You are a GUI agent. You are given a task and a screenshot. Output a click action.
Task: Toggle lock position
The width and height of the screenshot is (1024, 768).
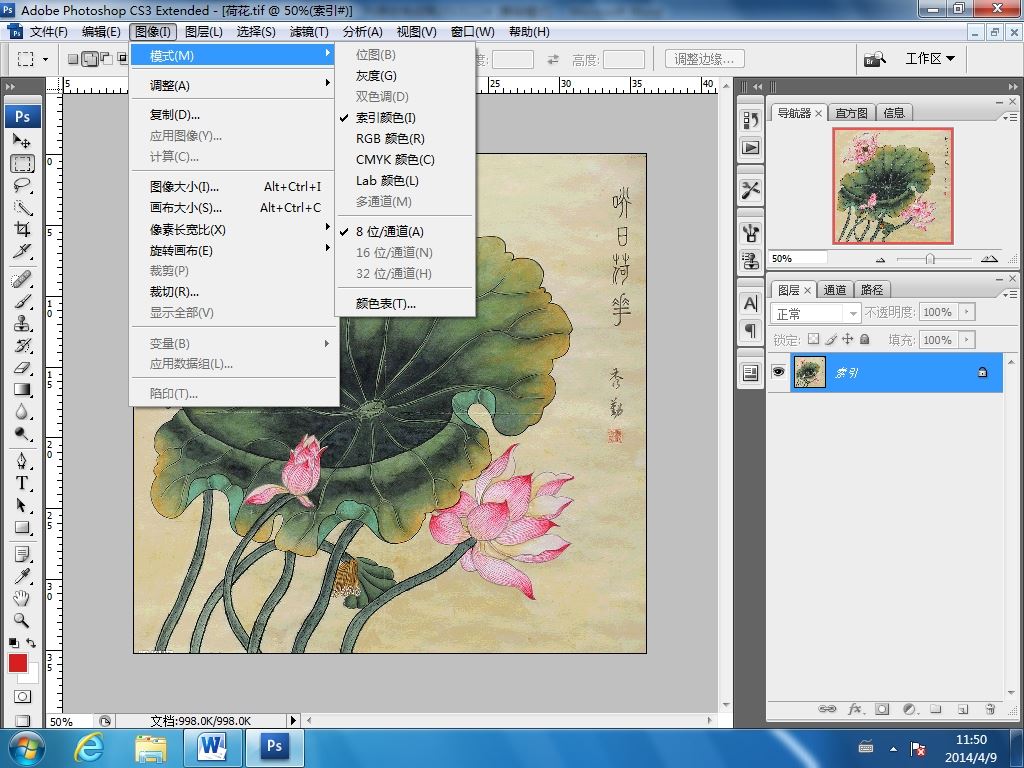tap(848, 339)
